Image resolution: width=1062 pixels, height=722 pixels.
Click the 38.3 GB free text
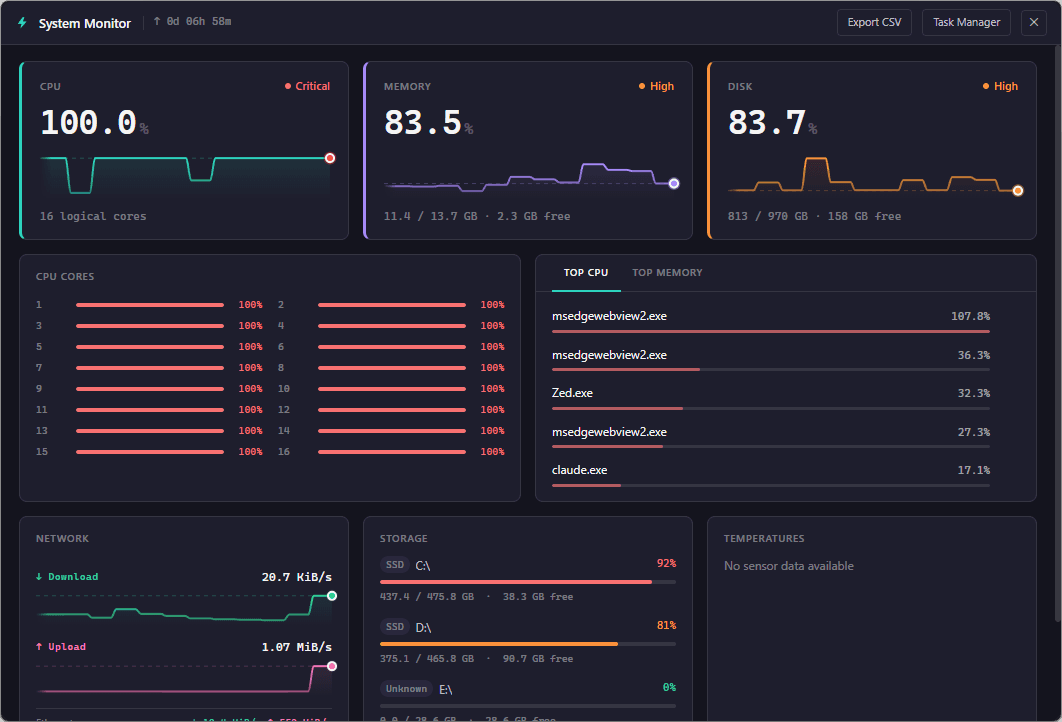point(538,597)
